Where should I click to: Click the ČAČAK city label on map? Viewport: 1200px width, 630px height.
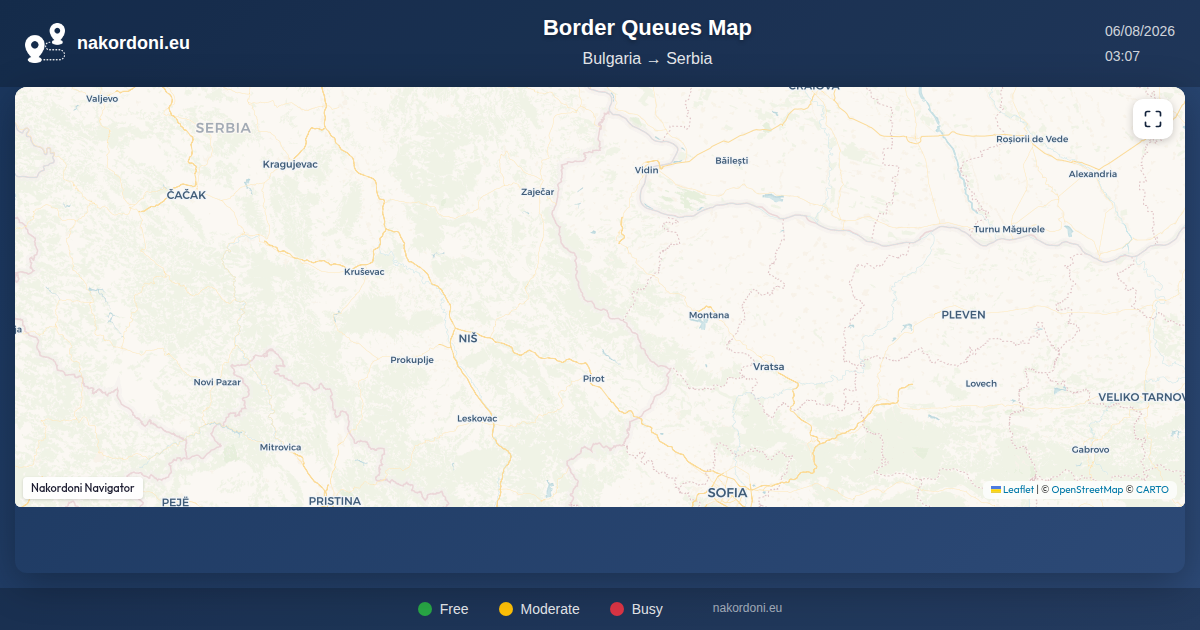coord(186,195)
